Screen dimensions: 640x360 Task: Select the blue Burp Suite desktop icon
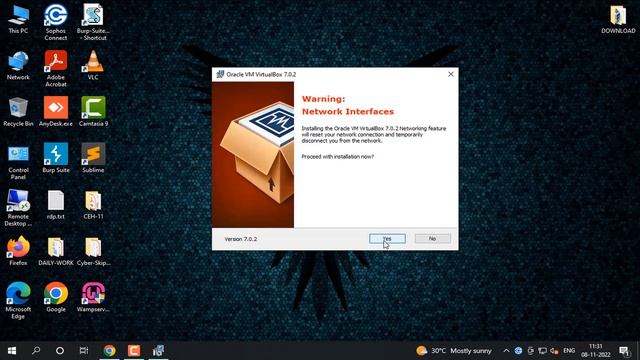[x=56, y=158]
